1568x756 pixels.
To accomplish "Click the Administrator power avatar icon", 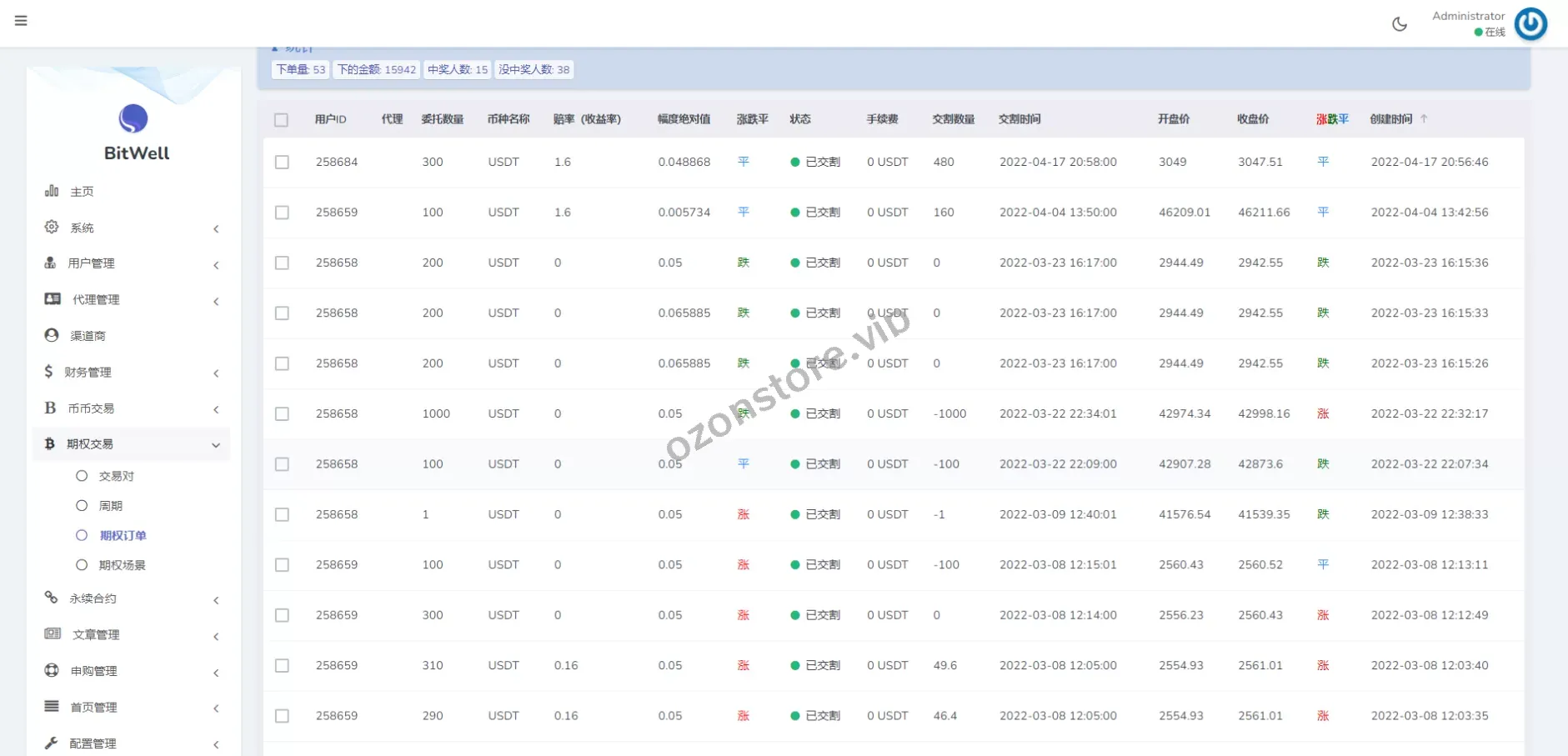I will [x=1530, y=24].
